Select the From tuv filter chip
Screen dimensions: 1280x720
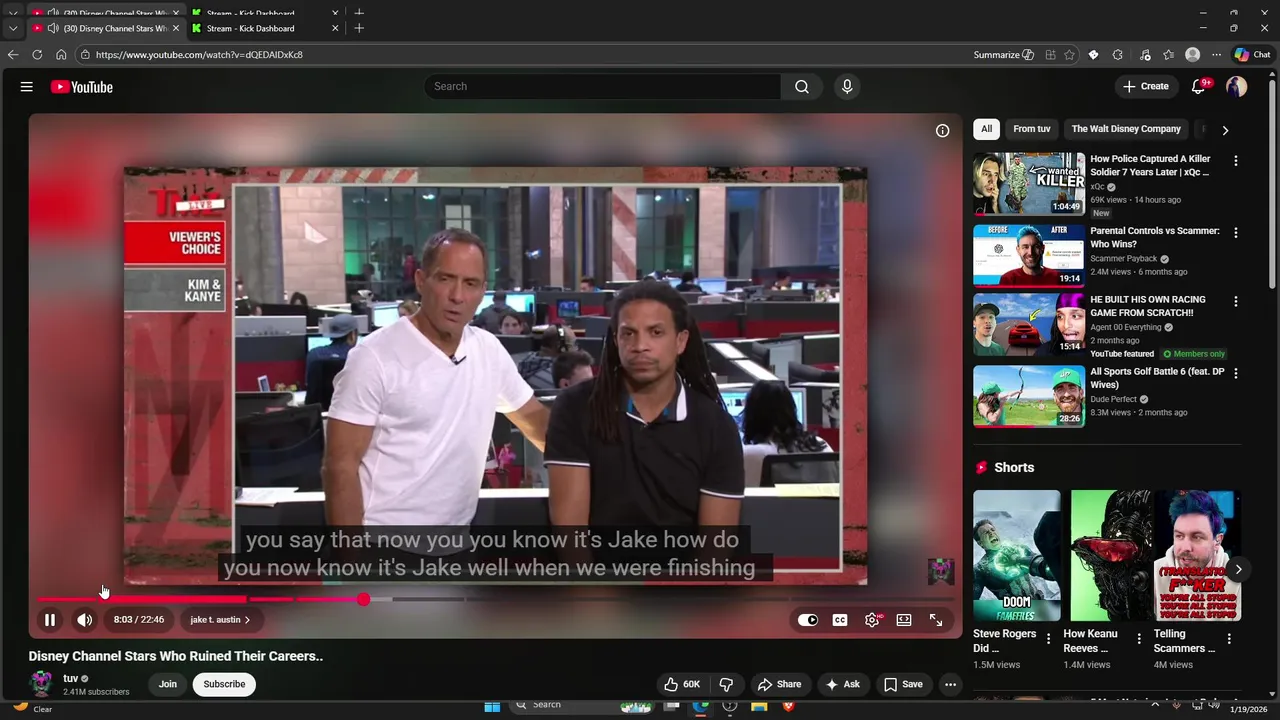pos(1031,129)
